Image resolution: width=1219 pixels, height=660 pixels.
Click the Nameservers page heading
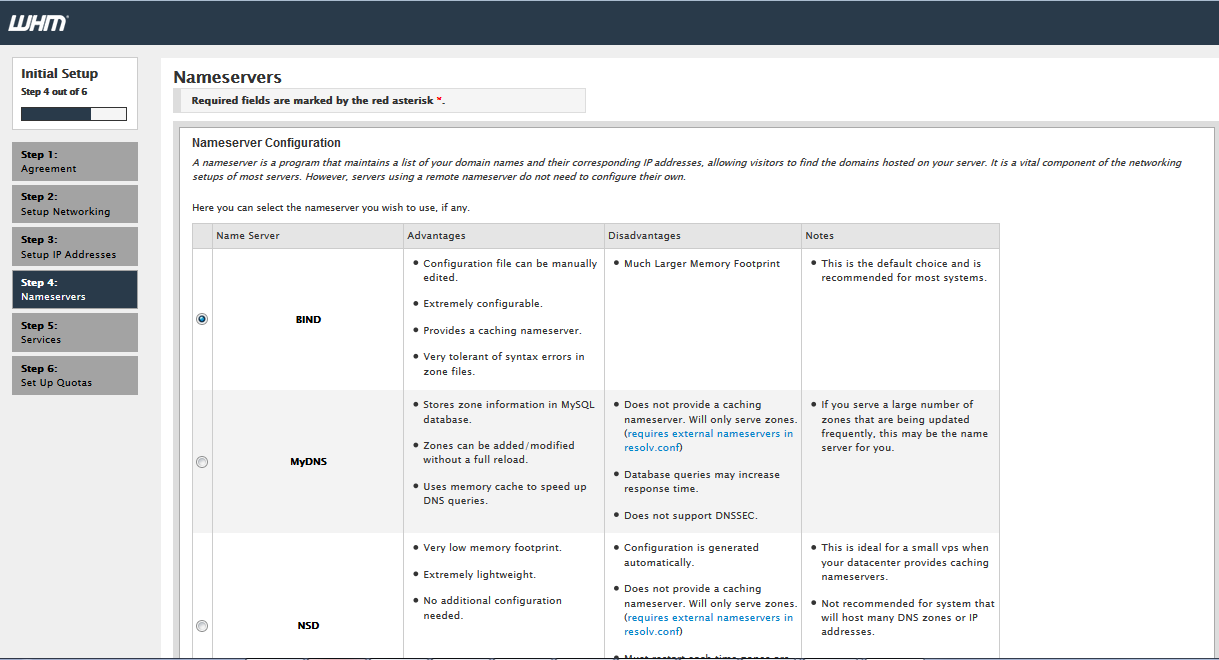(x=227, y=77)
